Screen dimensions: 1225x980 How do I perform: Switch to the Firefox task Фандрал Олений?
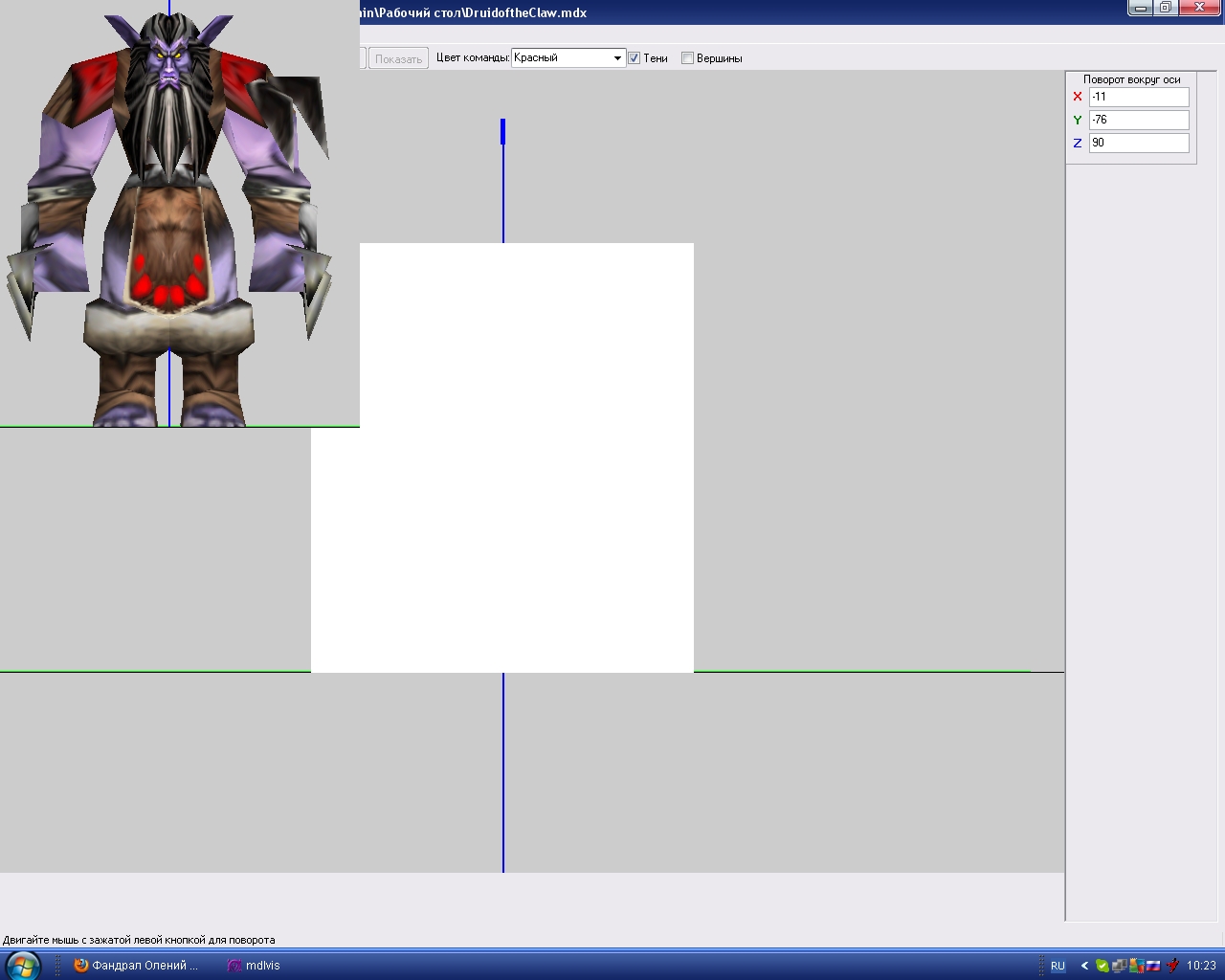[136, 966]
